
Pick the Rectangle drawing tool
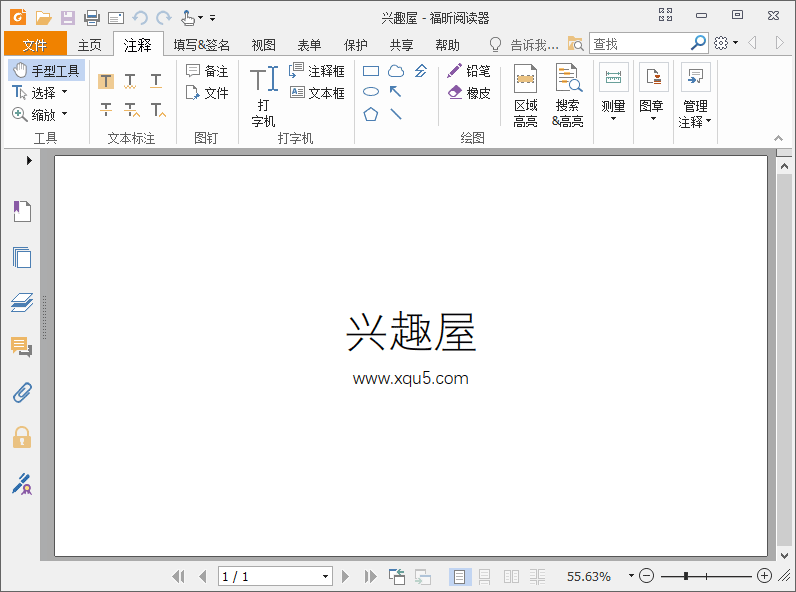[371, 71]
